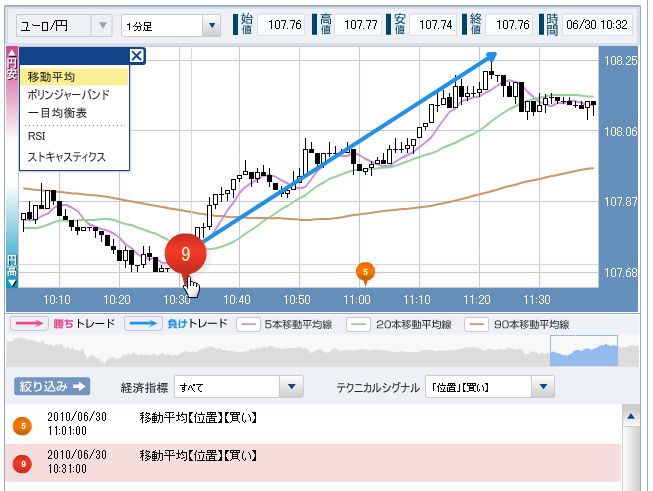Image resolution: width=653 pixels, height=491 pixels.
Task: Toggle the losing trade blue arrow legend
Action: (143, 324)
